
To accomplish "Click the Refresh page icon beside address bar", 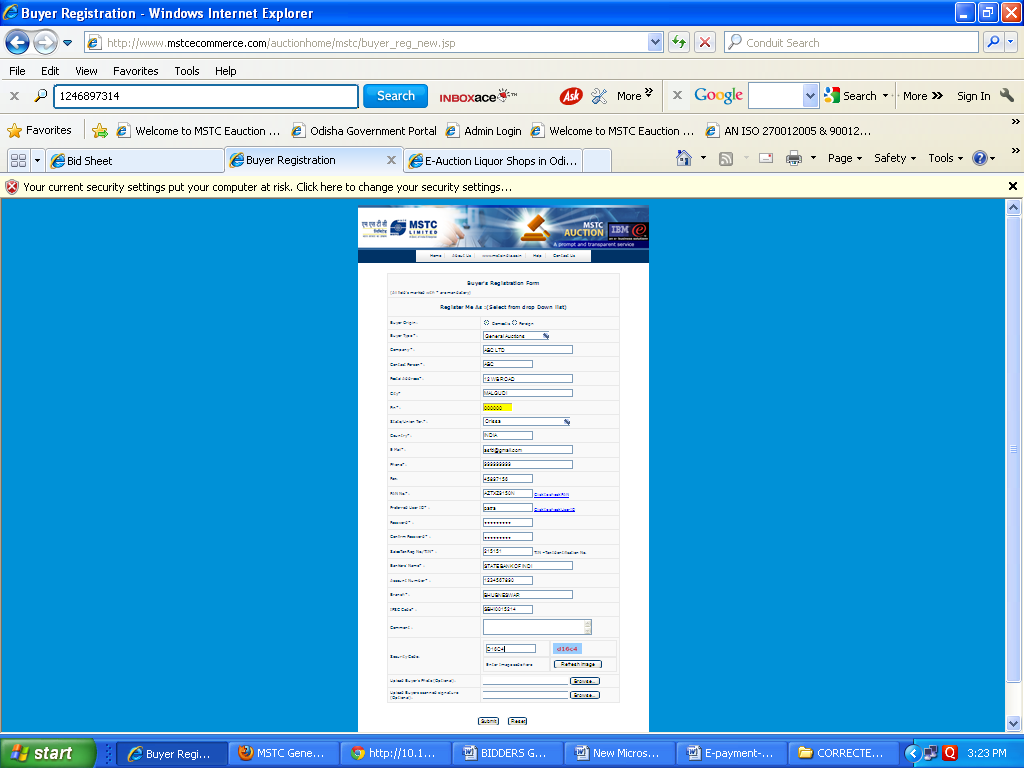I will click(679, 42).
